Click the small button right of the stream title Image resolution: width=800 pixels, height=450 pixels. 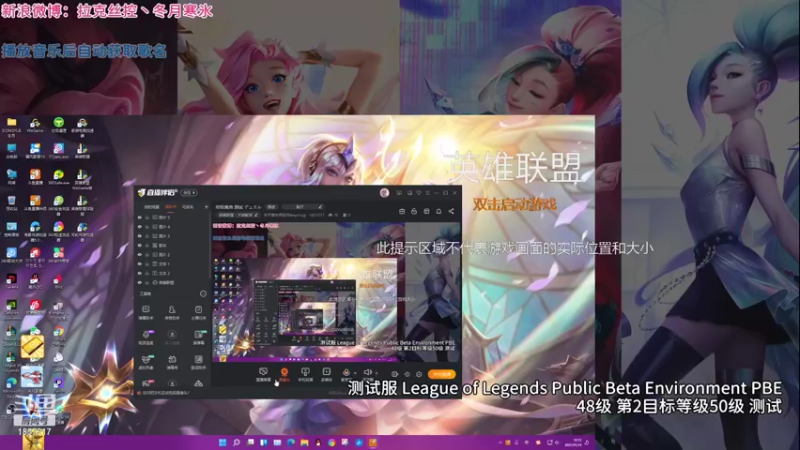(x=272, y=207)
